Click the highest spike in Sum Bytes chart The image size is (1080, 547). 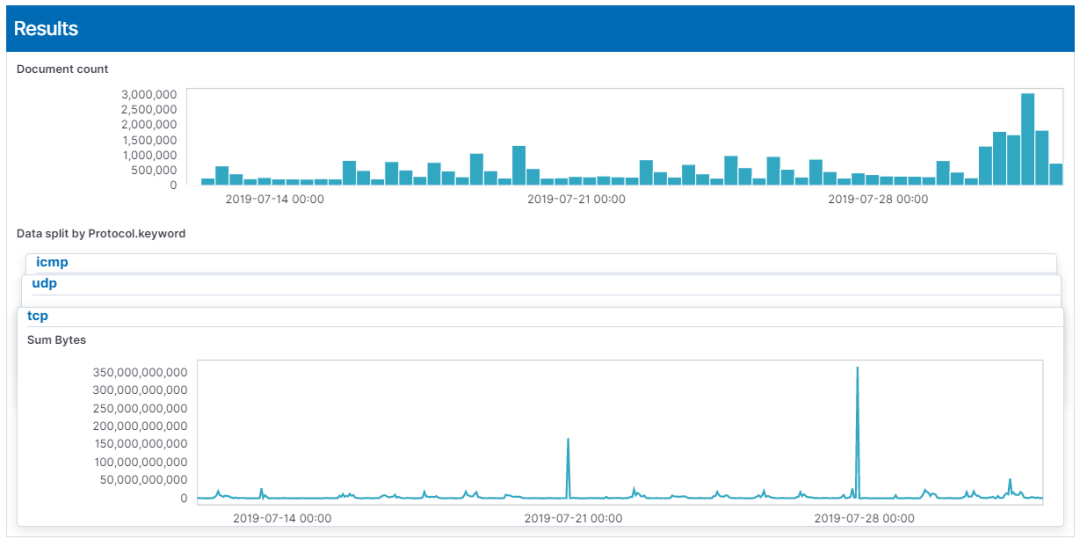857,430
